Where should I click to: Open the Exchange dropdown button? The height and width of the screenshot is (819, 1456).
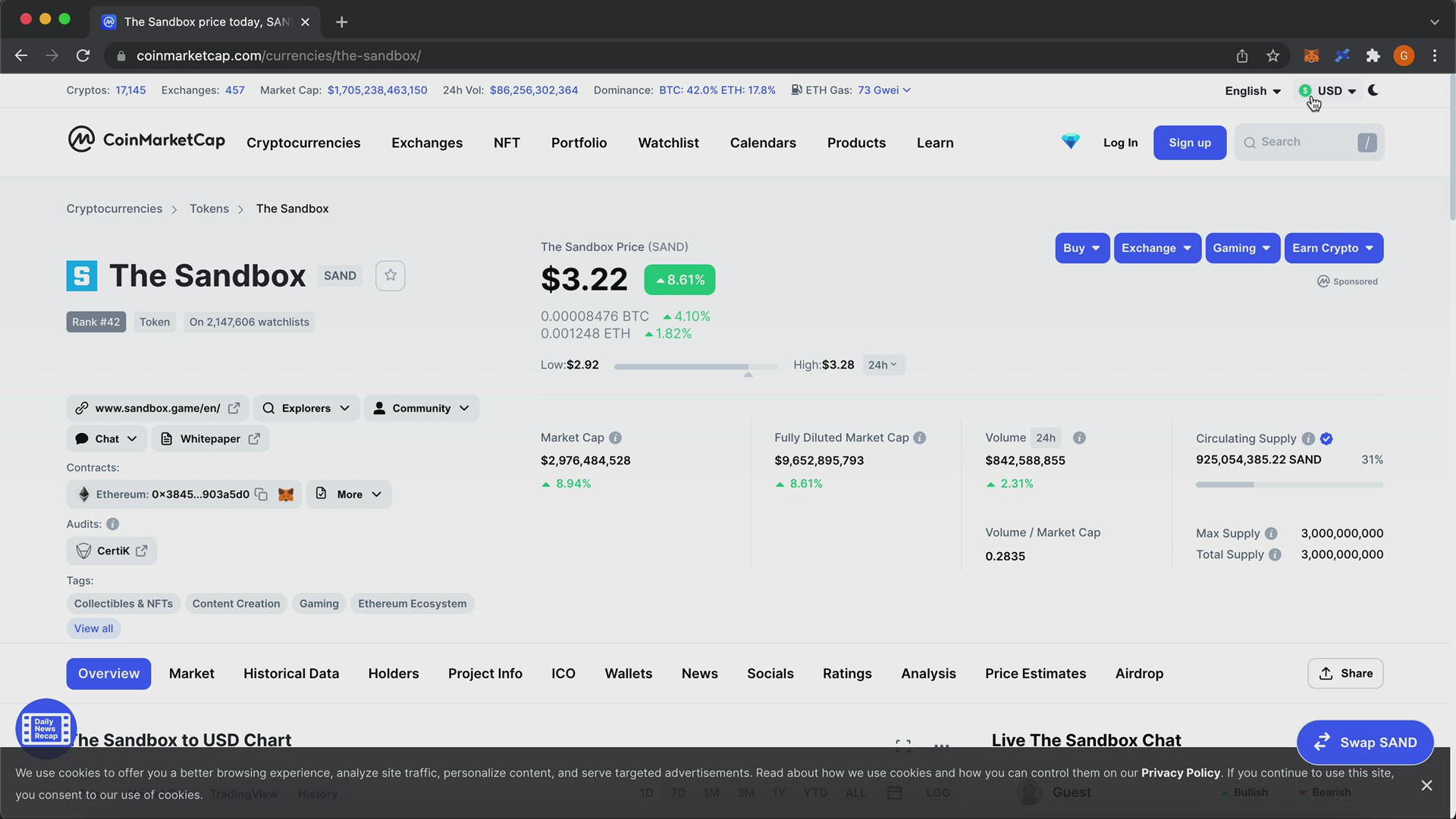(1157, 248)
